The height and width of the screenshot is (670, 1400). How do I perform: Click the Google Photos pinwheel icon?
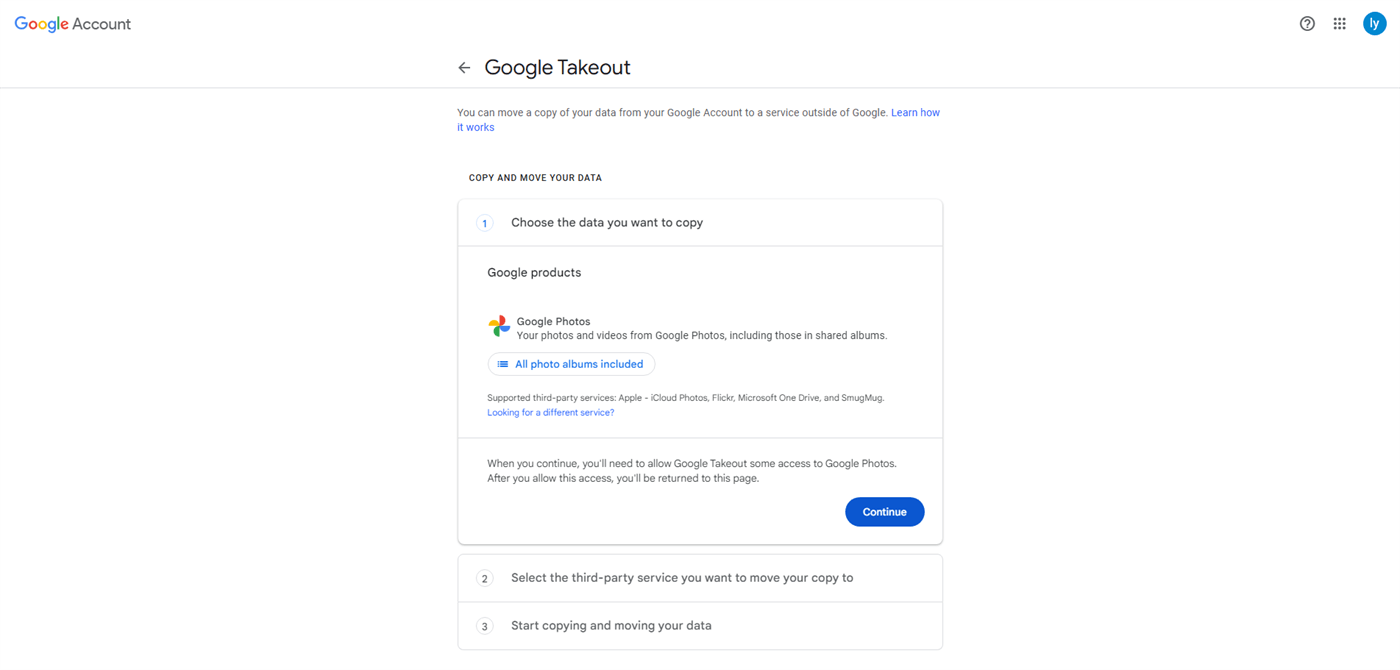499,326
